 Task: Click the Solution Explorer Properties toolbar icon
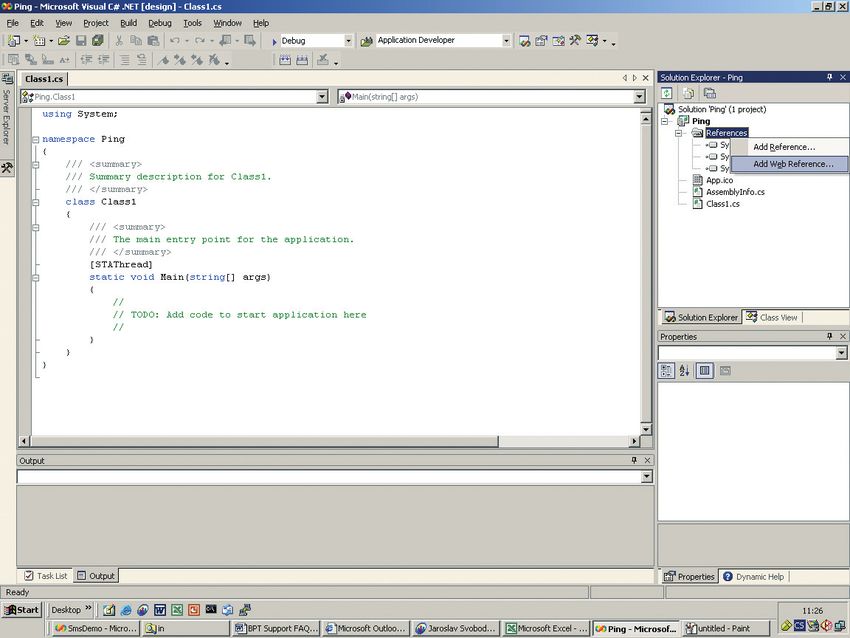(x=710, y=93)
